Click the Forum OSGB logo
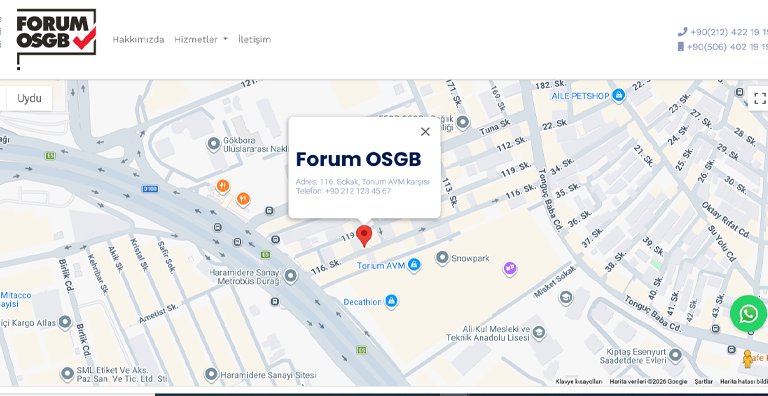Viewport: 768px width, 396px height. [x=56, y=39]
